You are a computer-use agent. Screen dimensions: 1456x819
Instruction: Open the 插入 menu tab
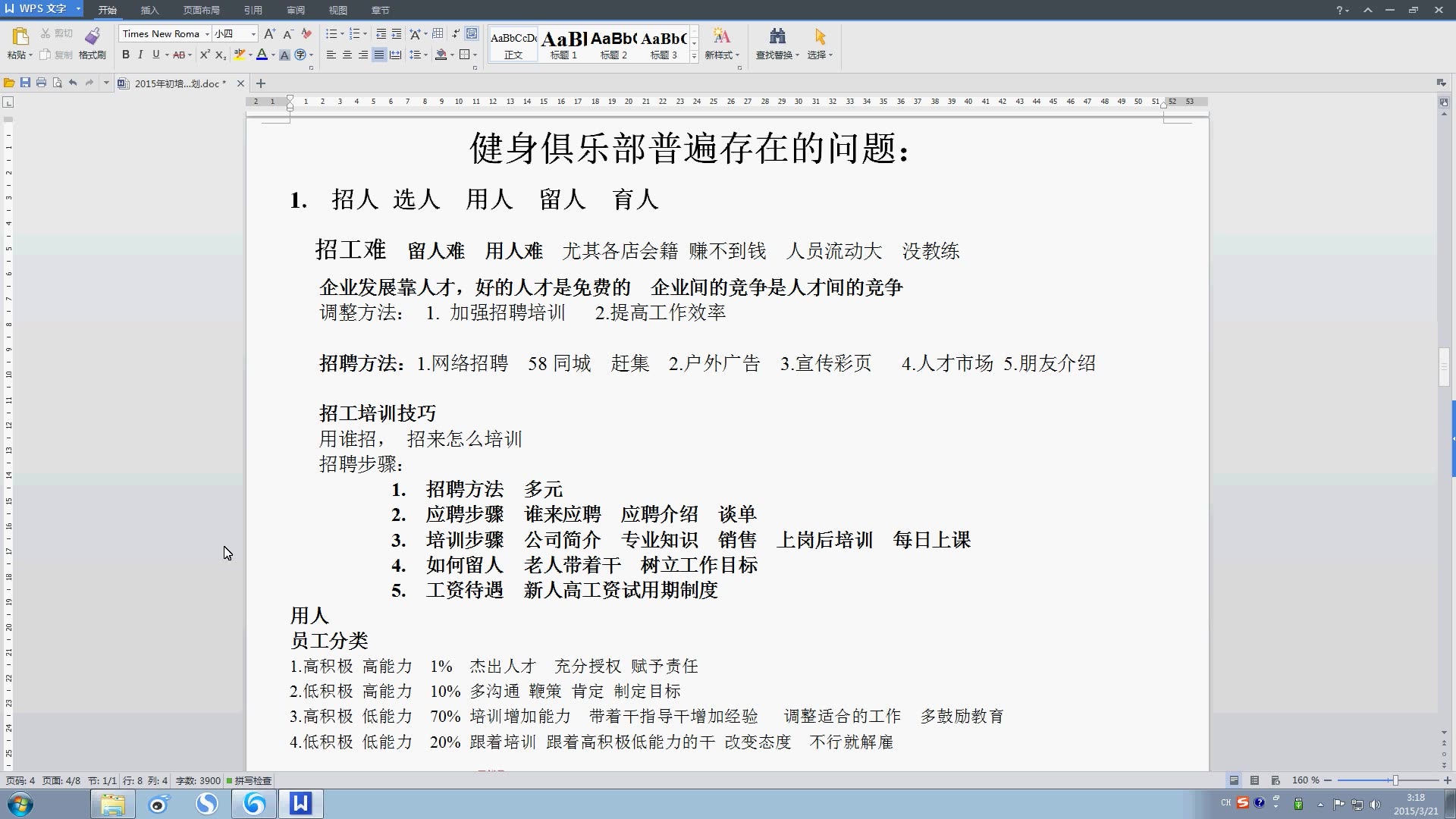tap(148, 10)
